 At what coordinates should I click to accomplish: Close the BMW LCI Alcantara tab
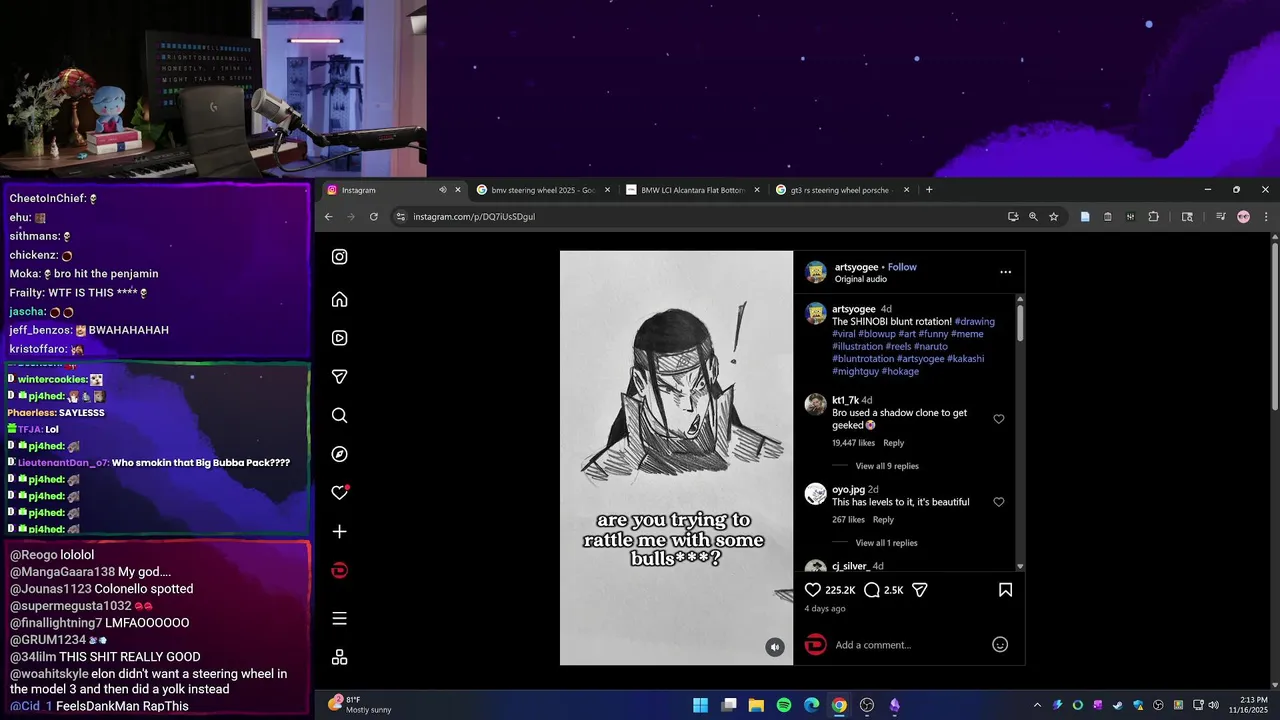(x=757, y=190)
